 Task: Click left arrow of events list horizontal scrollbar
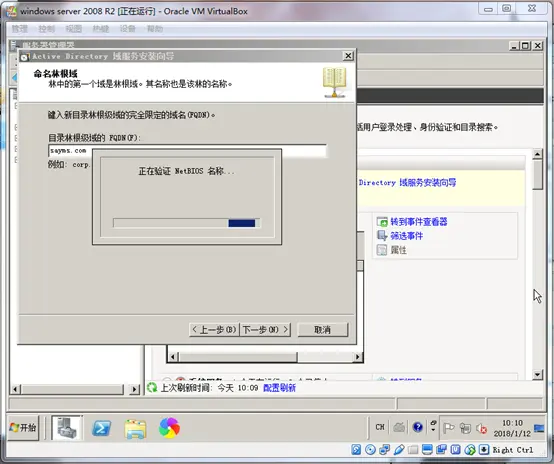pos(173,357)
